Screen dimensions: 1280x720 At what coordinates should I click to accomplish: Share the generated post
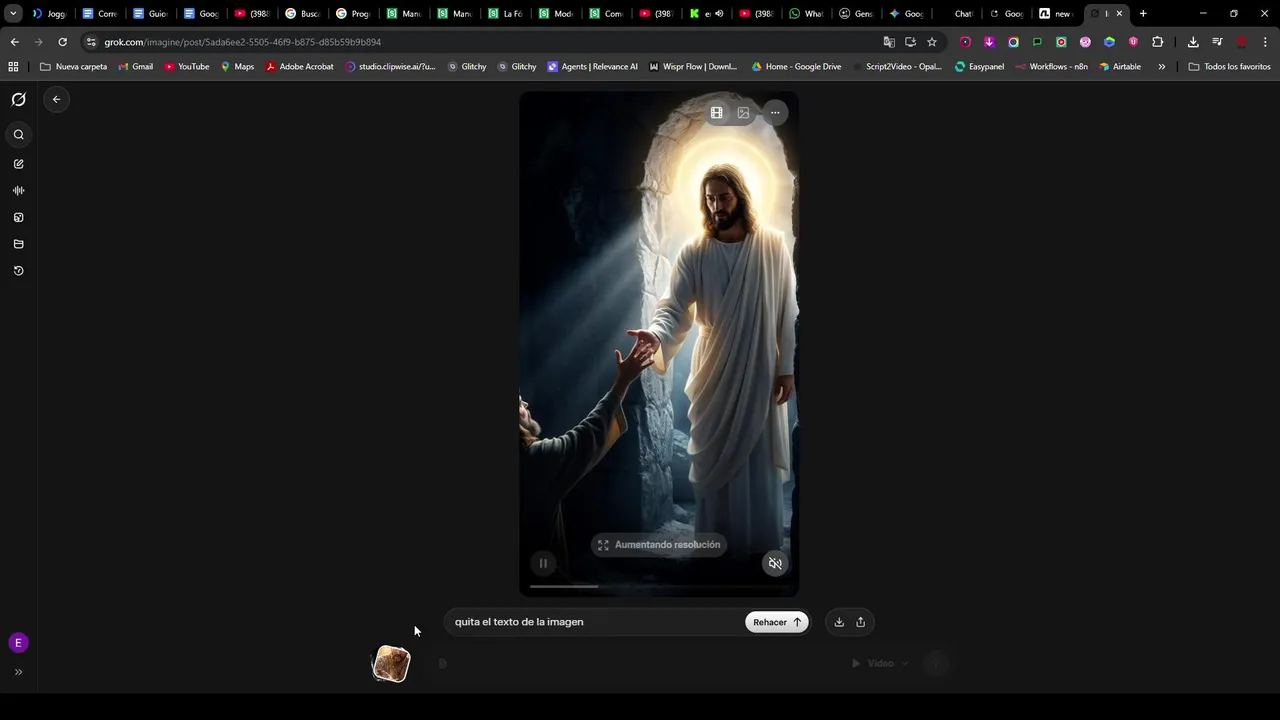tap(860, 622)
